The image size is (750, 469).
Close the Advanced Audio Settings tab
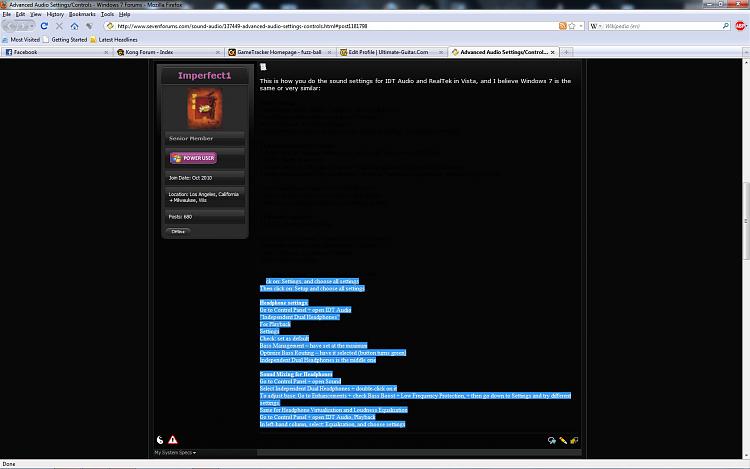(x=552, y=52)
